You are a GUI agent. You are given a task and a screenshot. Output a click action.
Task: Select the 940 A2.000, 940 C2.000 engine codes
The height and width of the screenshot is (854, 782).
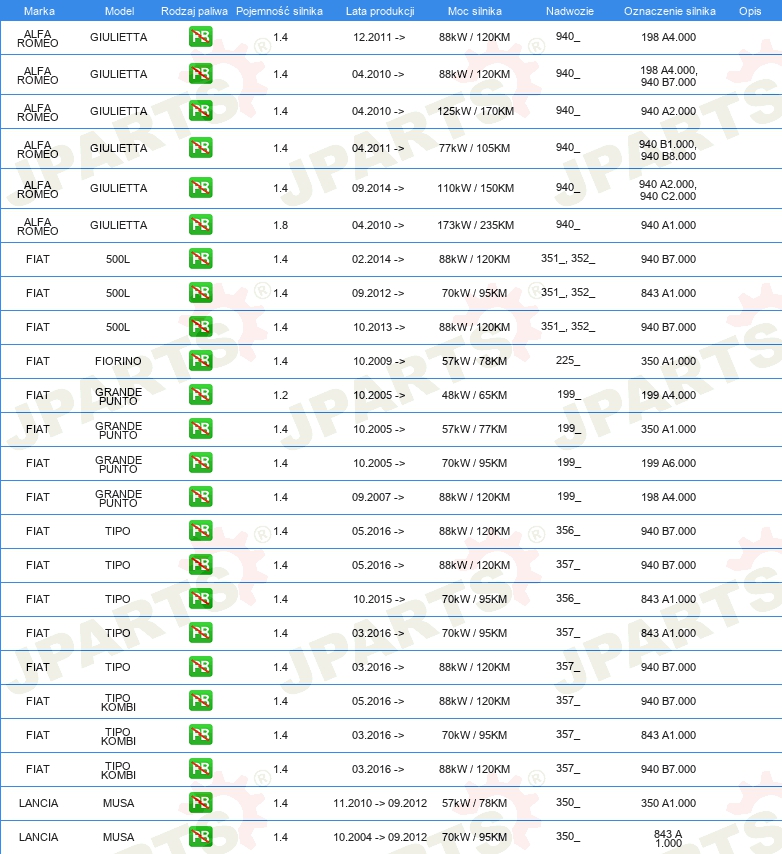(x=668, y=190)
